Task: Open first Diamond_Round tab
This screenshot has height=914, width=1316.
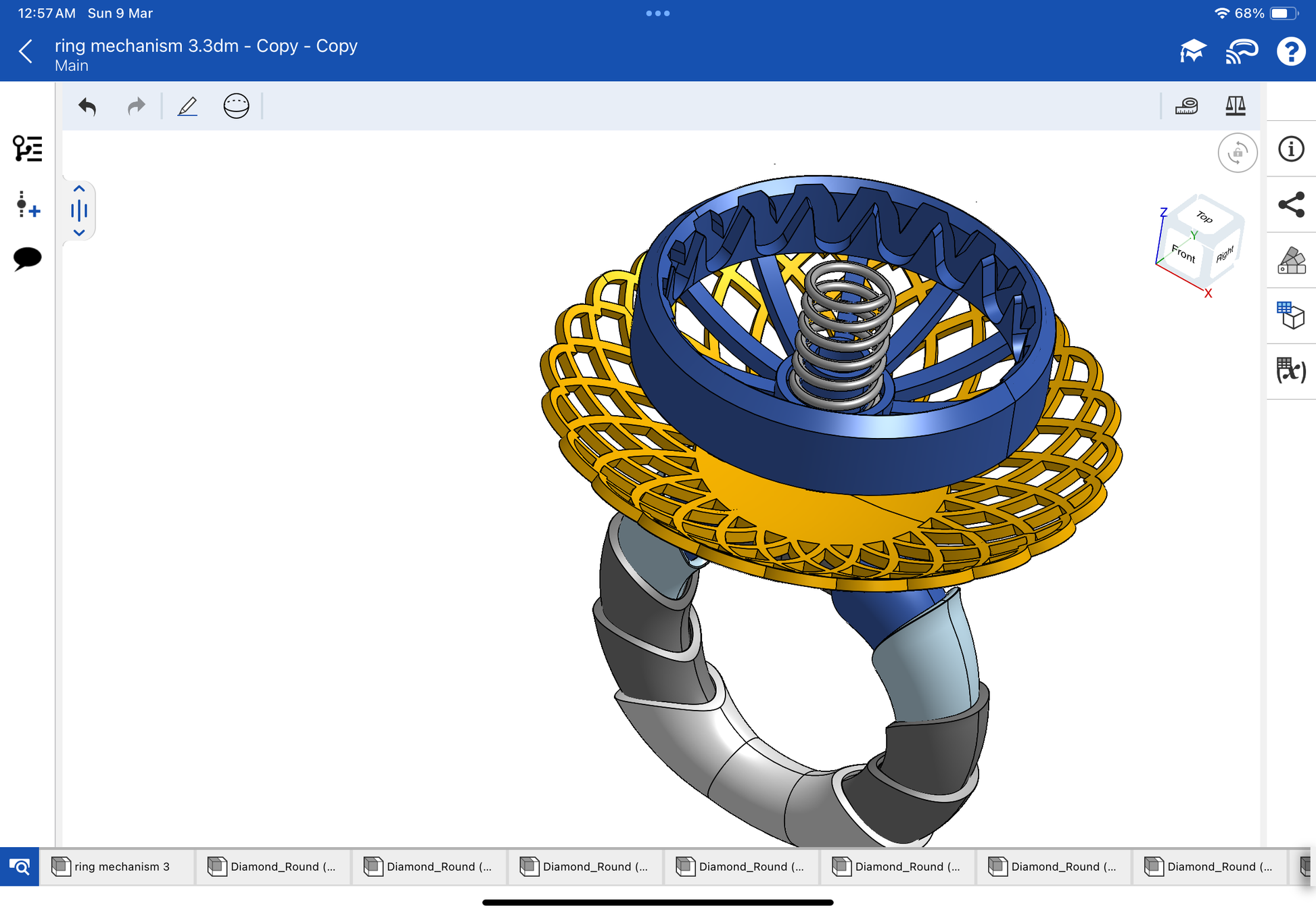Action: click(273, 867)
